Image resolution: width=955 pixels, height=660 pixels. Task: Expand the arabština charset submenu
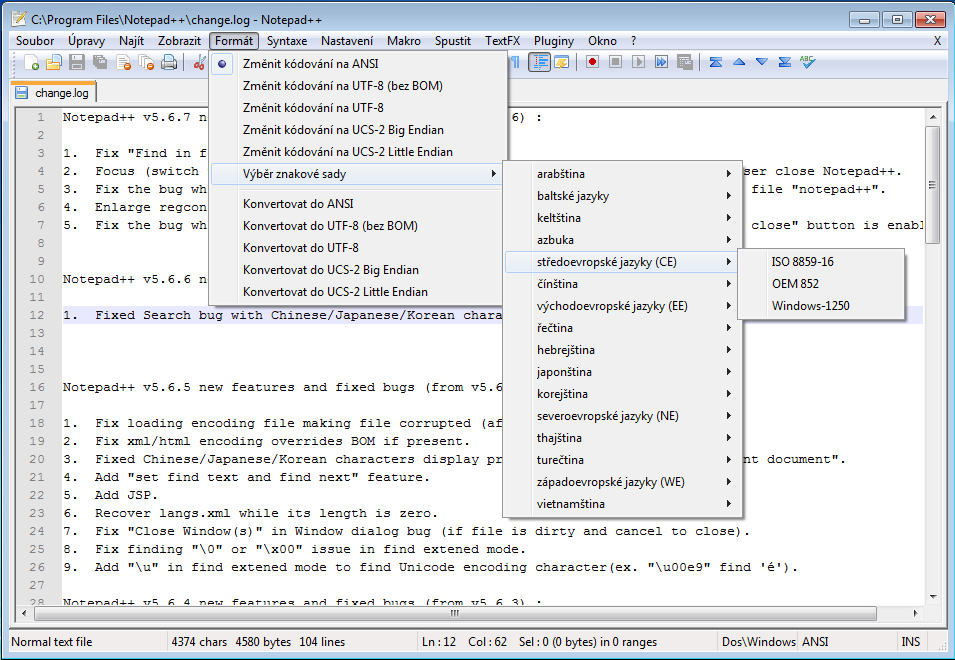622,174
